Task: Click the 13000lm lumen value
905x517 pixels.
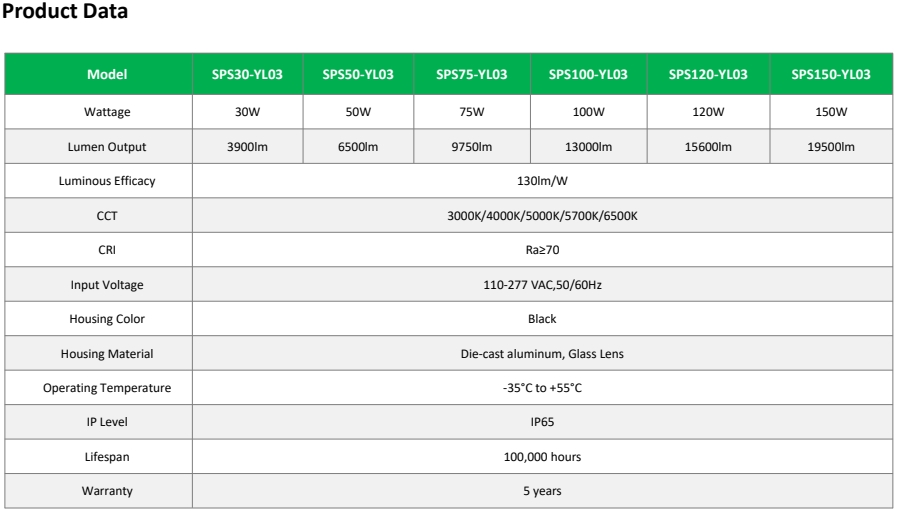Action: point(589,147)
